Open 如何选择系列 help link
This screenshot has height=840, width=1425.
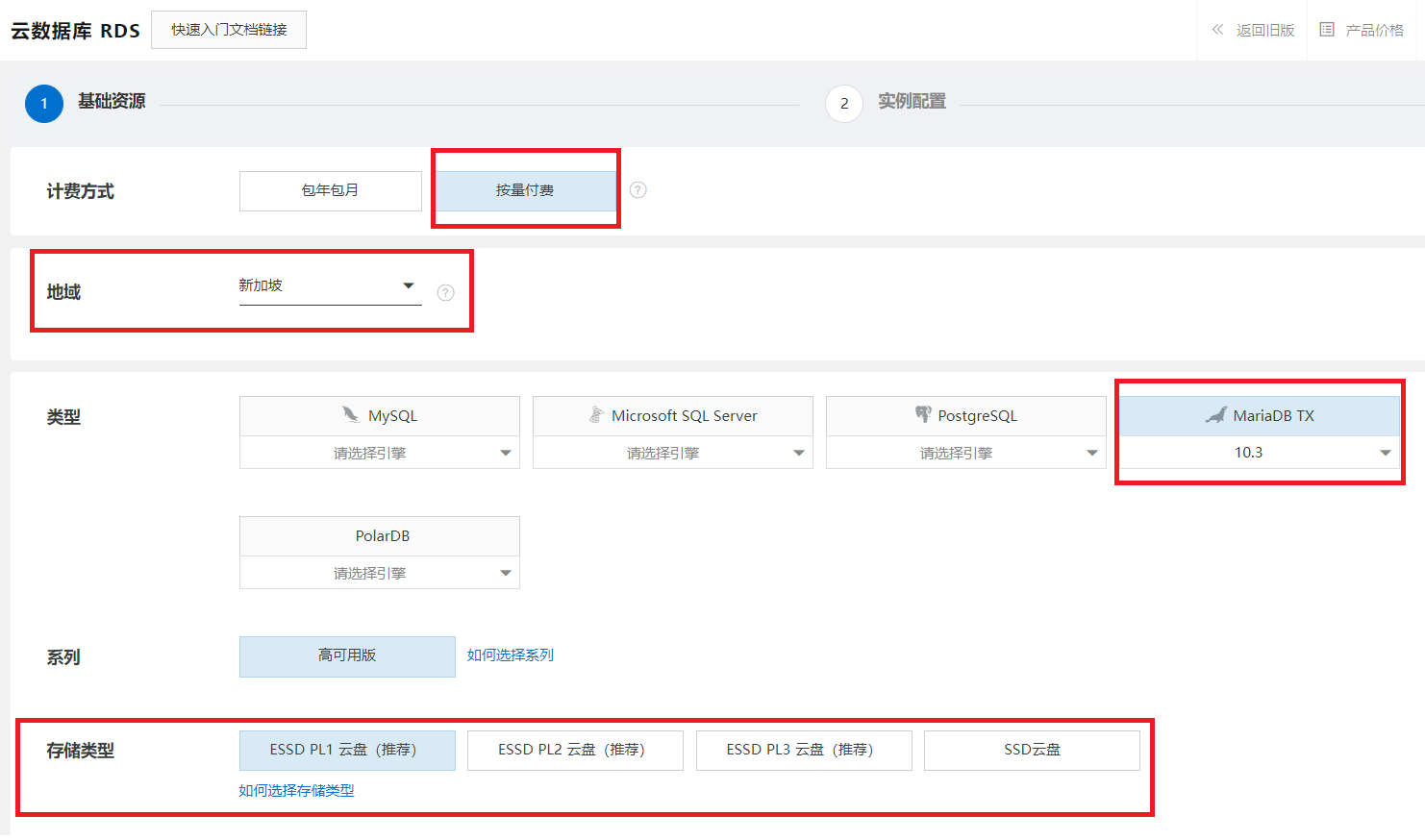(x=511, y=655)
